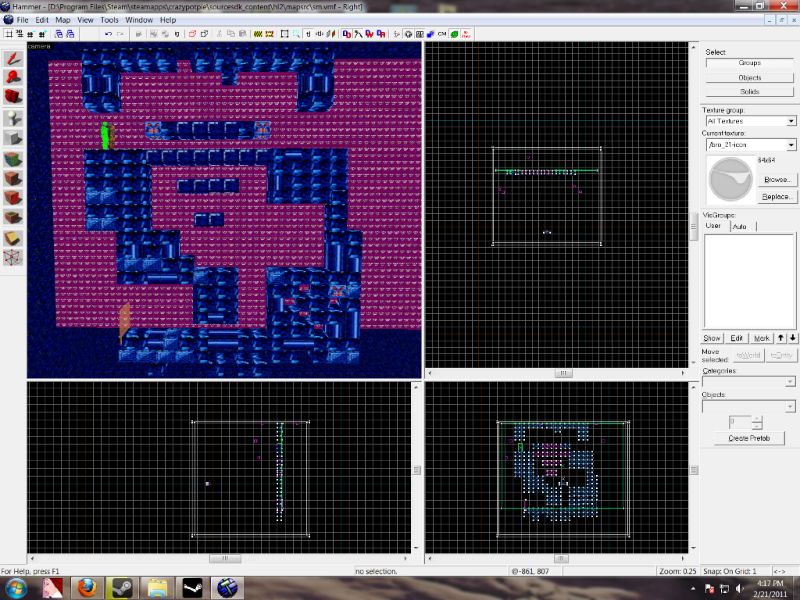Move the VisGroup up with the arrow
The width and height of the screenshot is (800, 600).
pos(781,338)
